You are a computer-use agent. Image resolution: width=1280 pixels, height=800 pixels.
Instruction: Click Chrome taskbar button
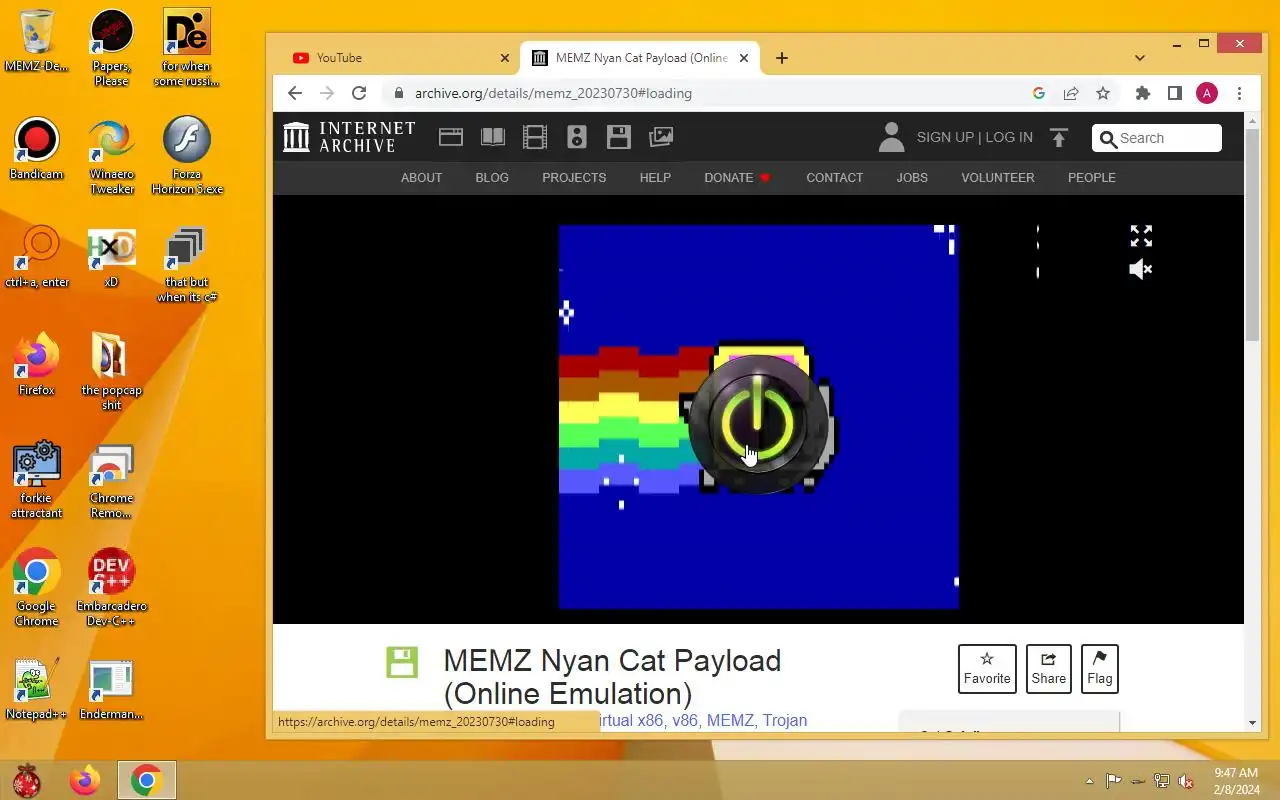pyautogui.click(x=147, y=780)
